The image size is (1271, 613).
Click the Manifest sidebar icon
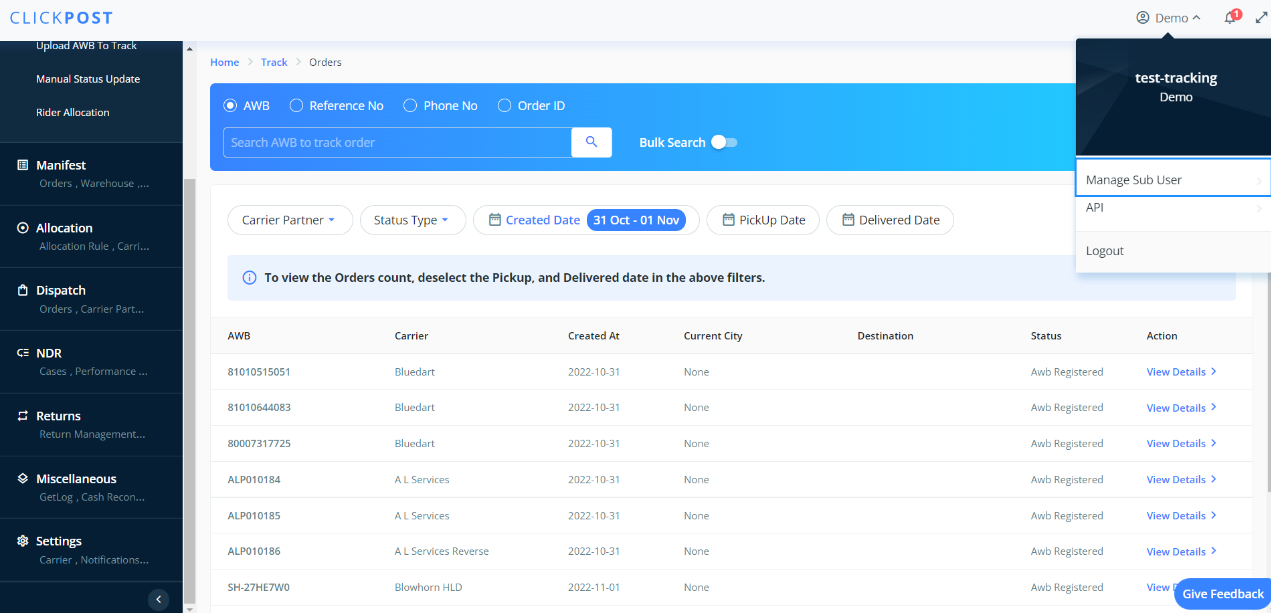[x=23, y=165]
